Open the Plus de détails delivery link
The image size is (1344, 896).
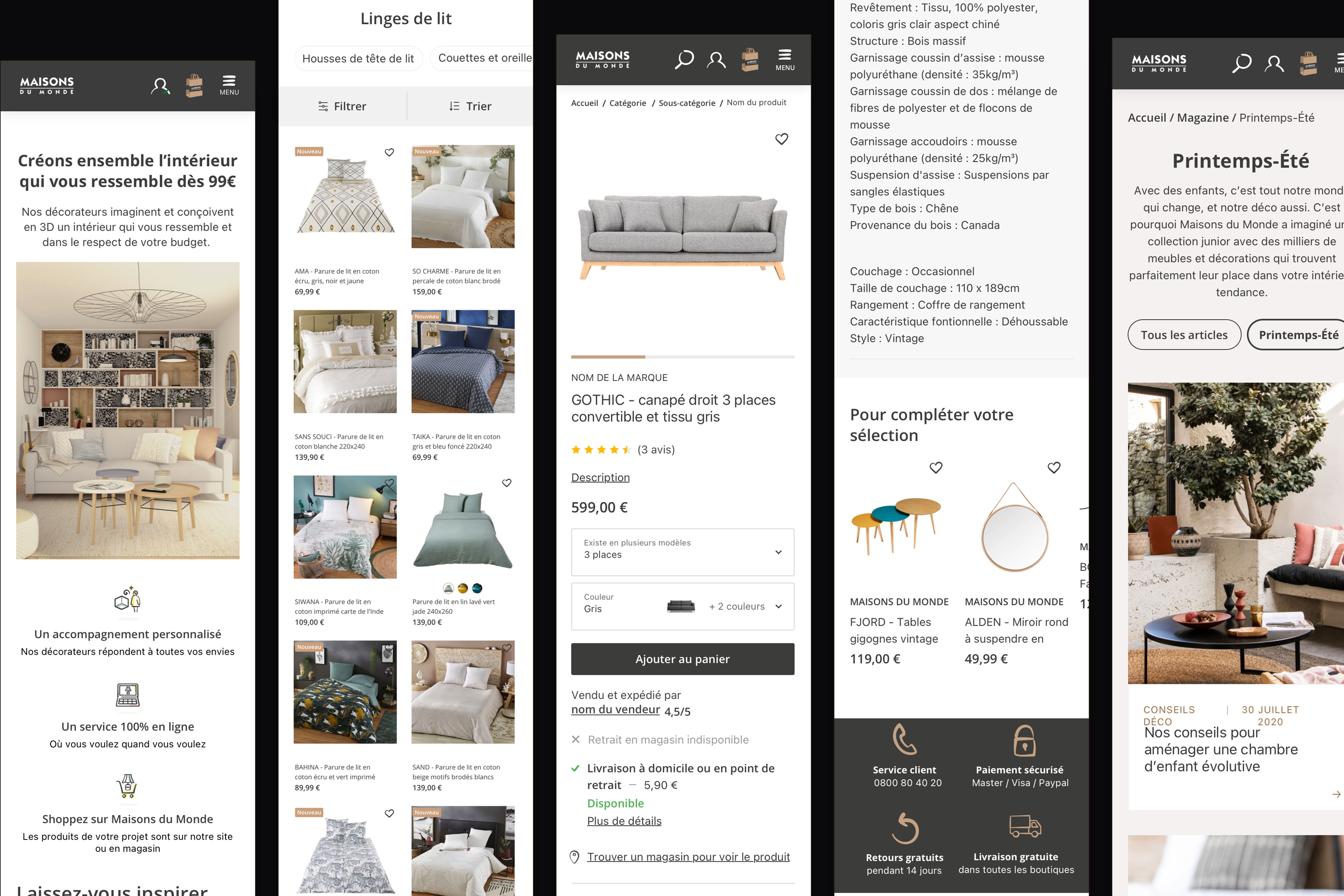coord(624,821)
